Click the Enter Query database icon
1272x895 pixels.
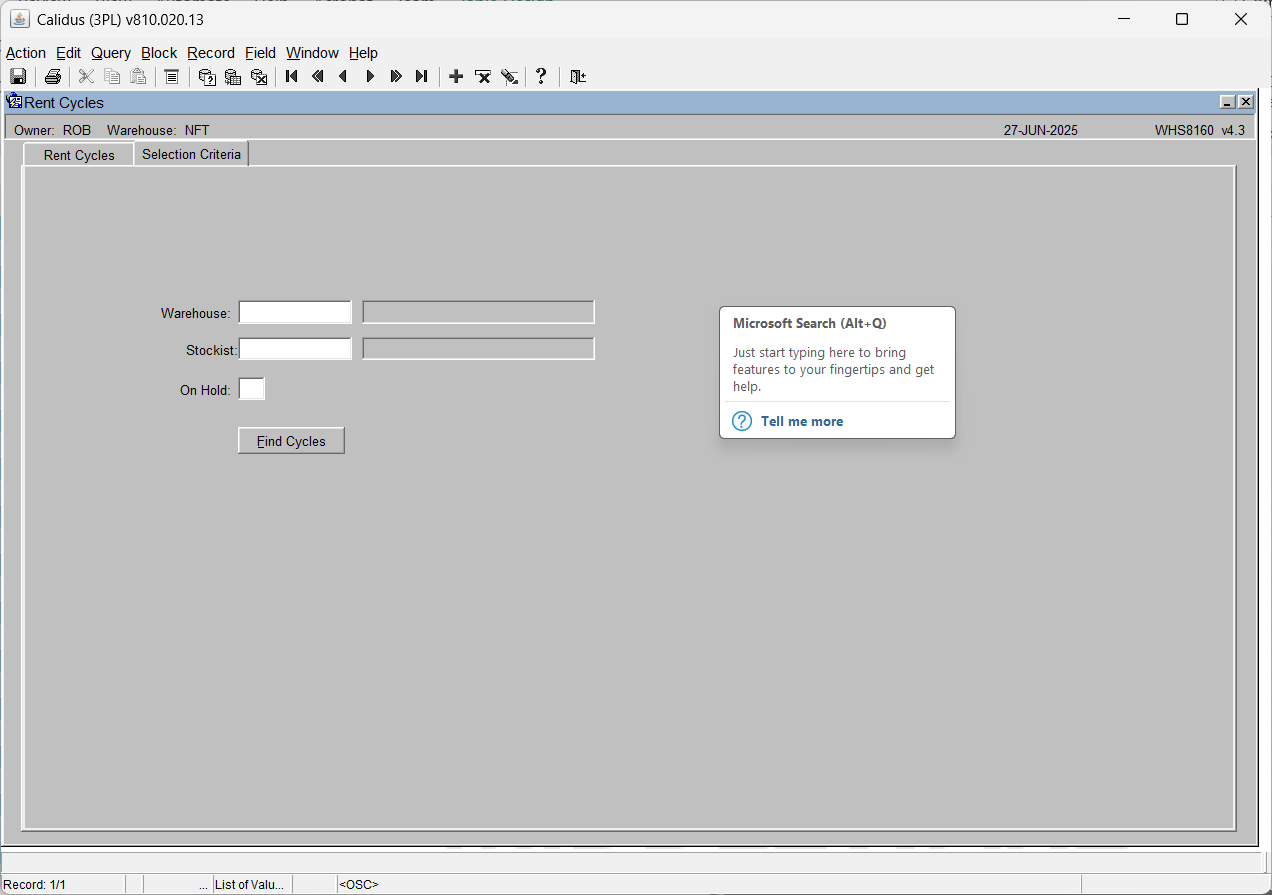(207, 76)
